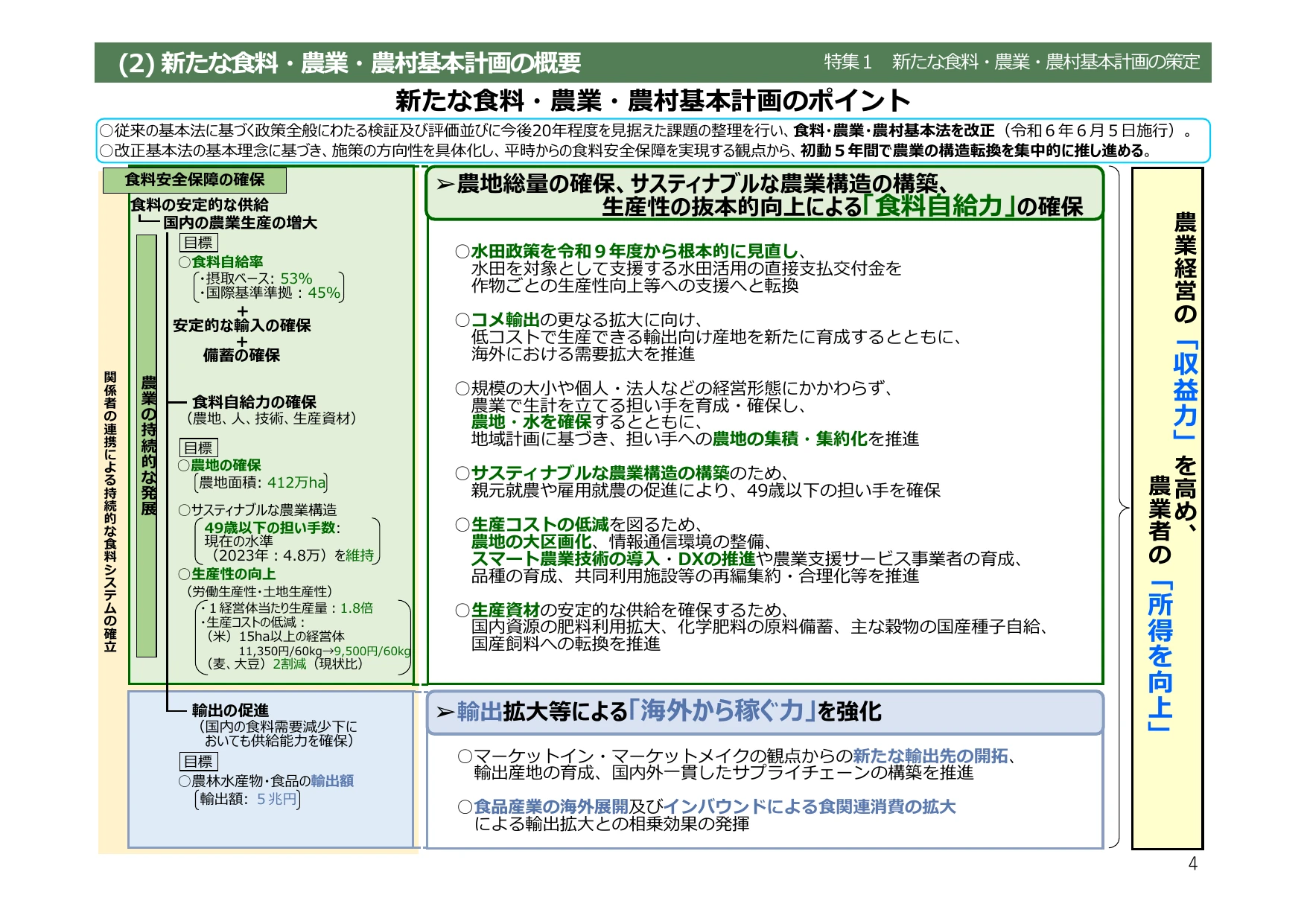Click the bold green text "農地の大区画化"

pyautogui.click(x=531, y=542)
